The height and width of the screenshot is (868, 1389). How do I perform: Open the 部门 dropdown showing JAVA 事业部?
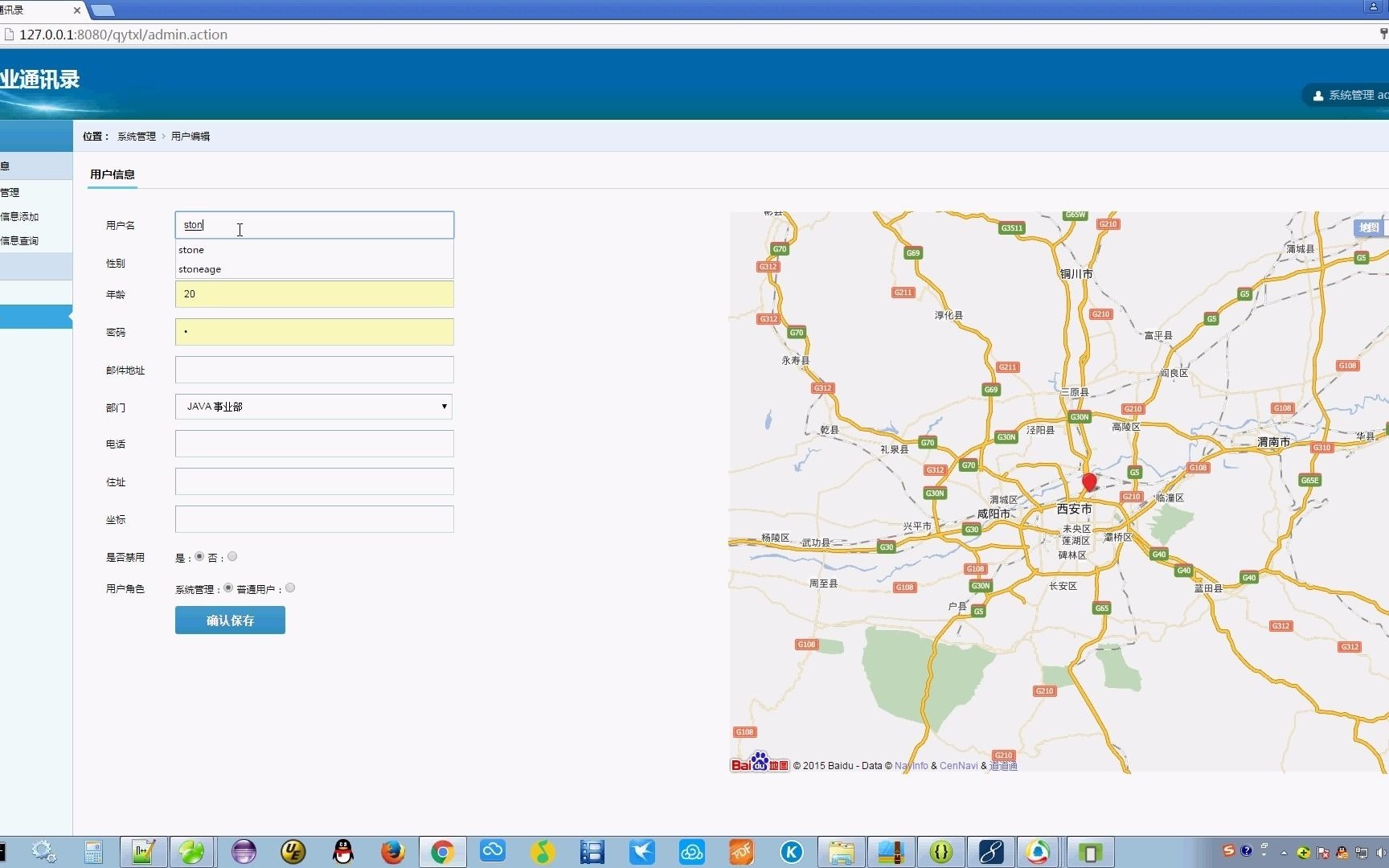(313, 407)
